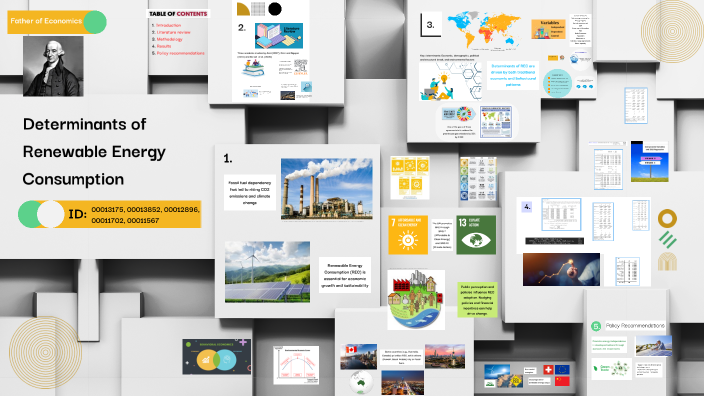This screenshot has width=704, height=396.
Task: Click the sustainable community globe illustration
Action: pos(416,299)
